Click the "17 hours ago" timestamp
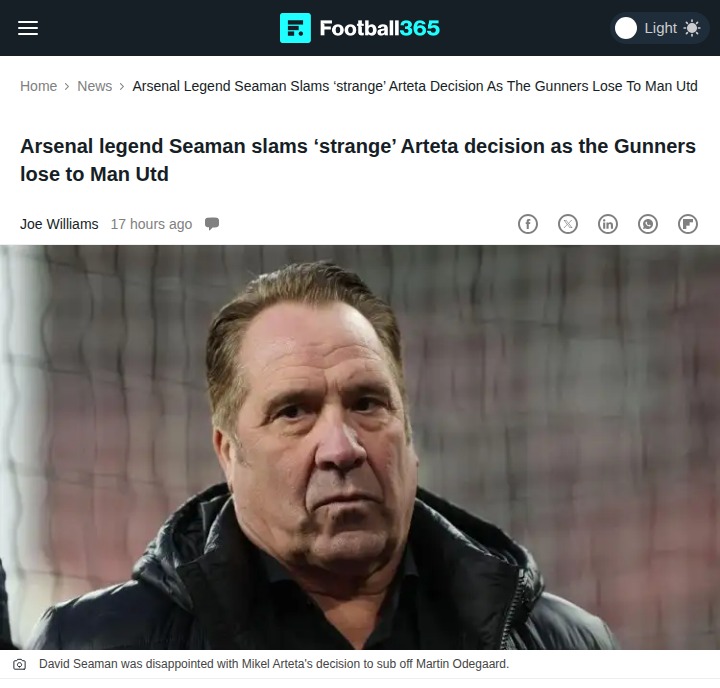Viewport: 720px width, 688px height. [x=151, y=224]
